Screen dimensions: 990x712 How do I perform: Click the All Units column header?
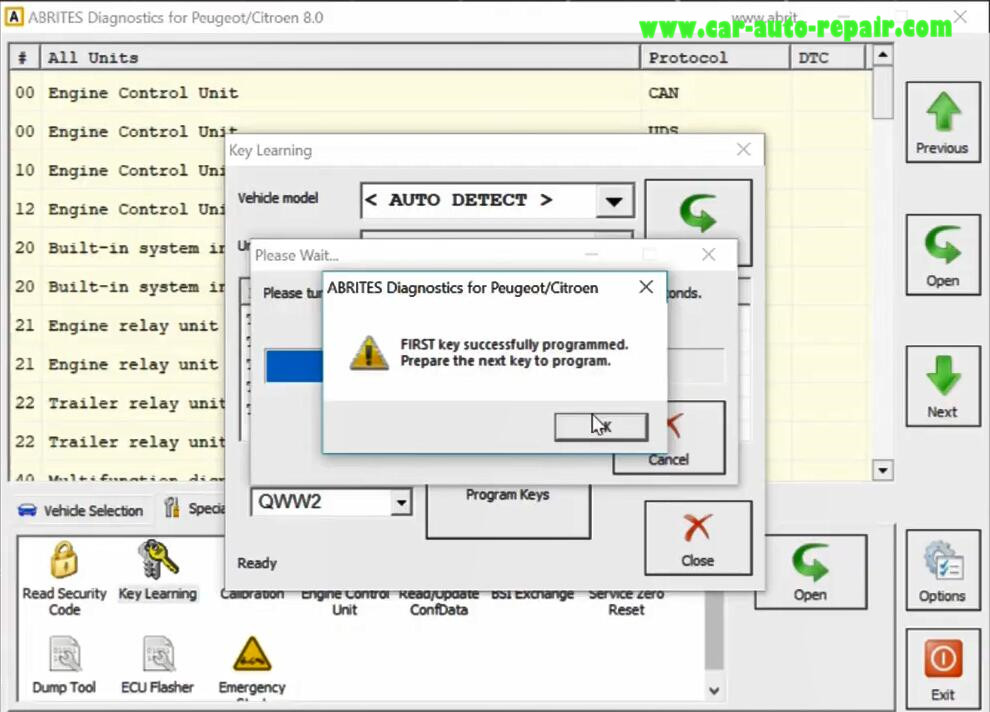pyautogui.click(x=341, y=57)
